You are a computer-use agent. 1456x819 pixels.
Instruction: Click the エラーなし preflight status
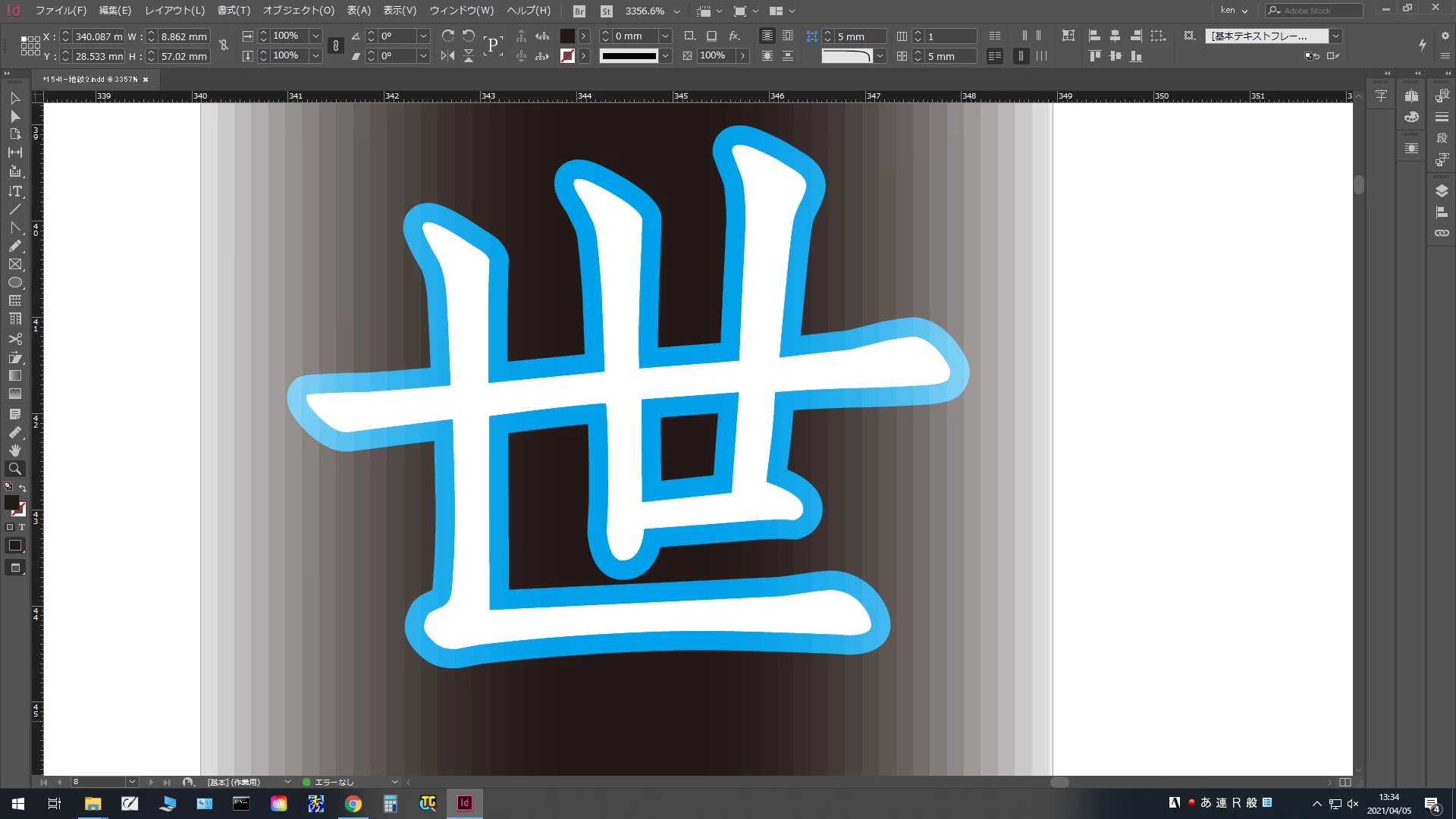point(334,782)
